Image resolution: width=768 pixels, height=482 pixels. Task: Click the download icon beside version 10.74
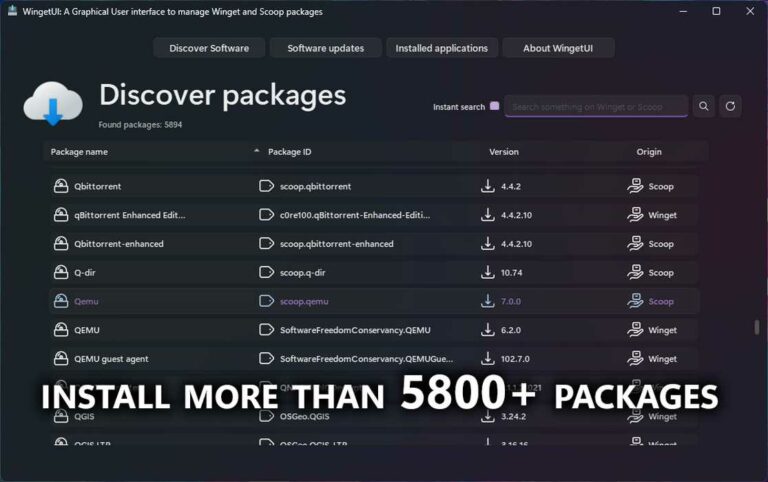point(487,272)
